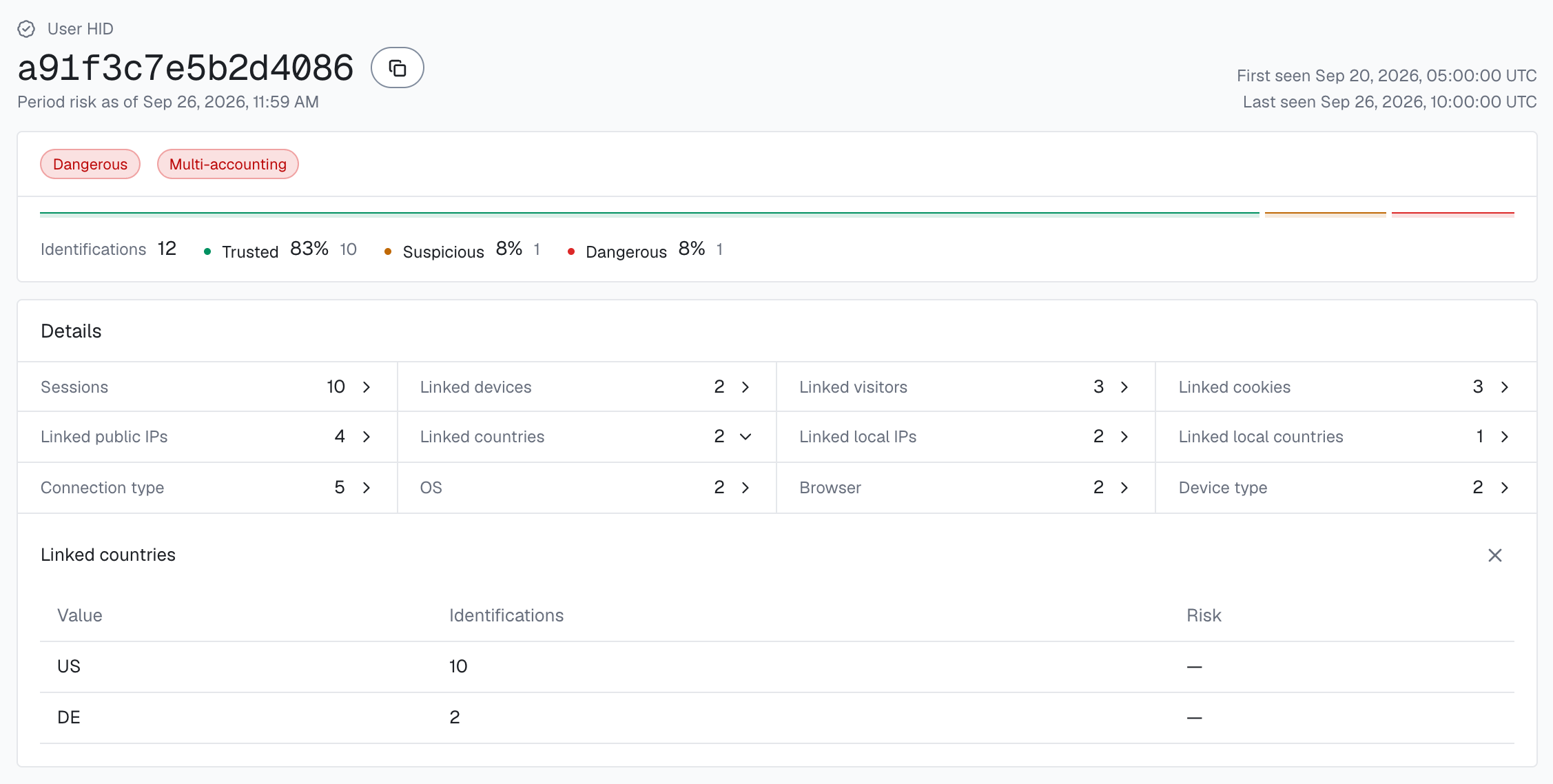Expand the Linked public IPs row

207,437
